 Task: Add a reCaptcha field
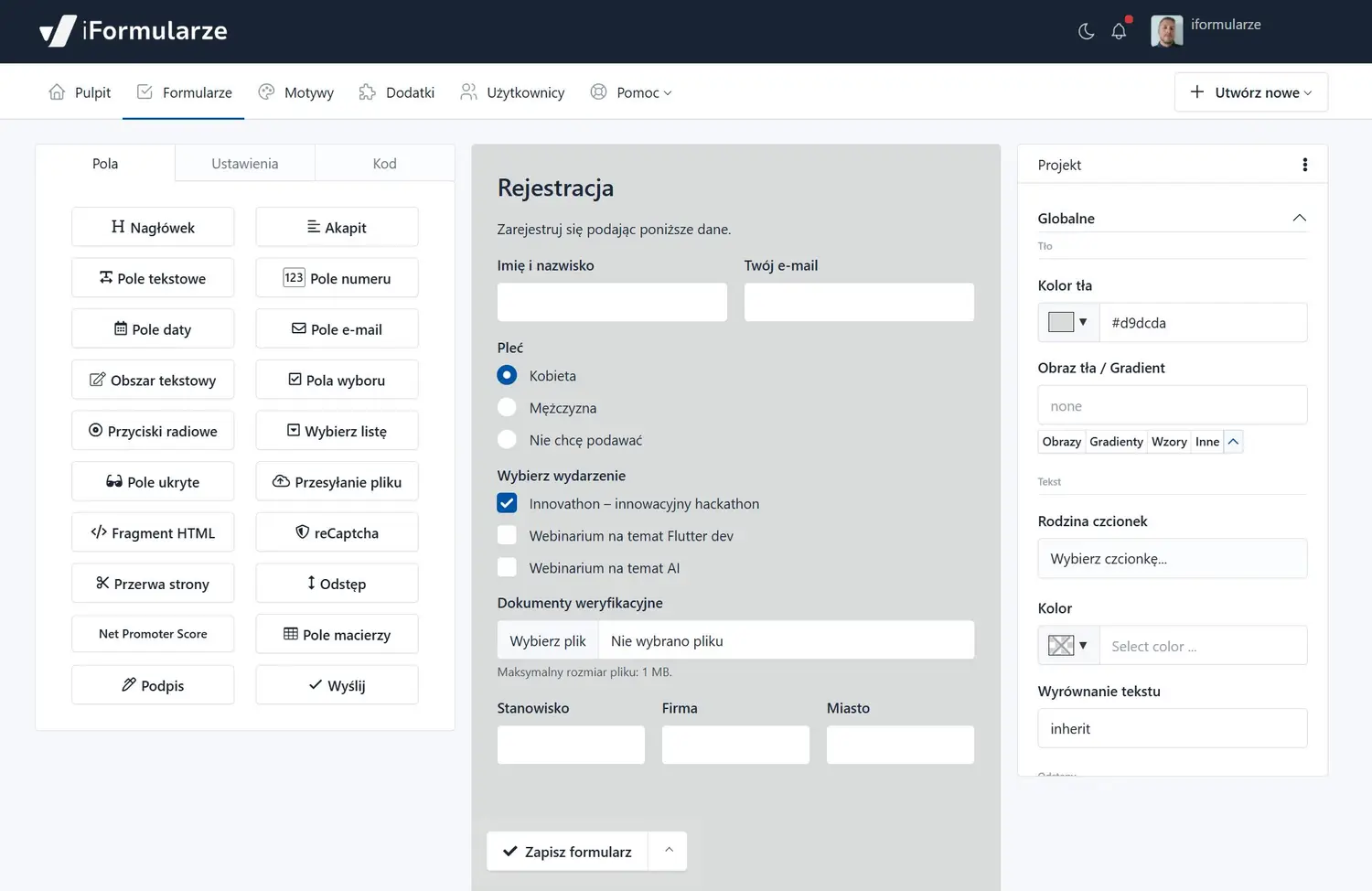337,532
